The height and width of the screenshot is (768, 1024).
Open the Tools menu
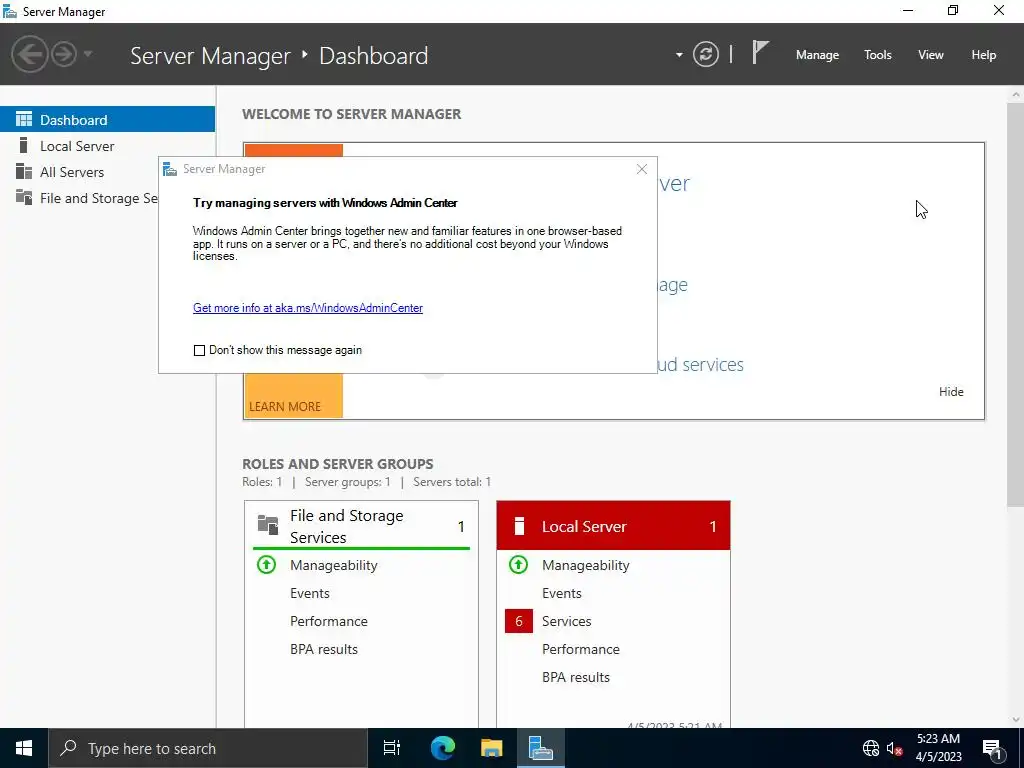coord(878,55)
